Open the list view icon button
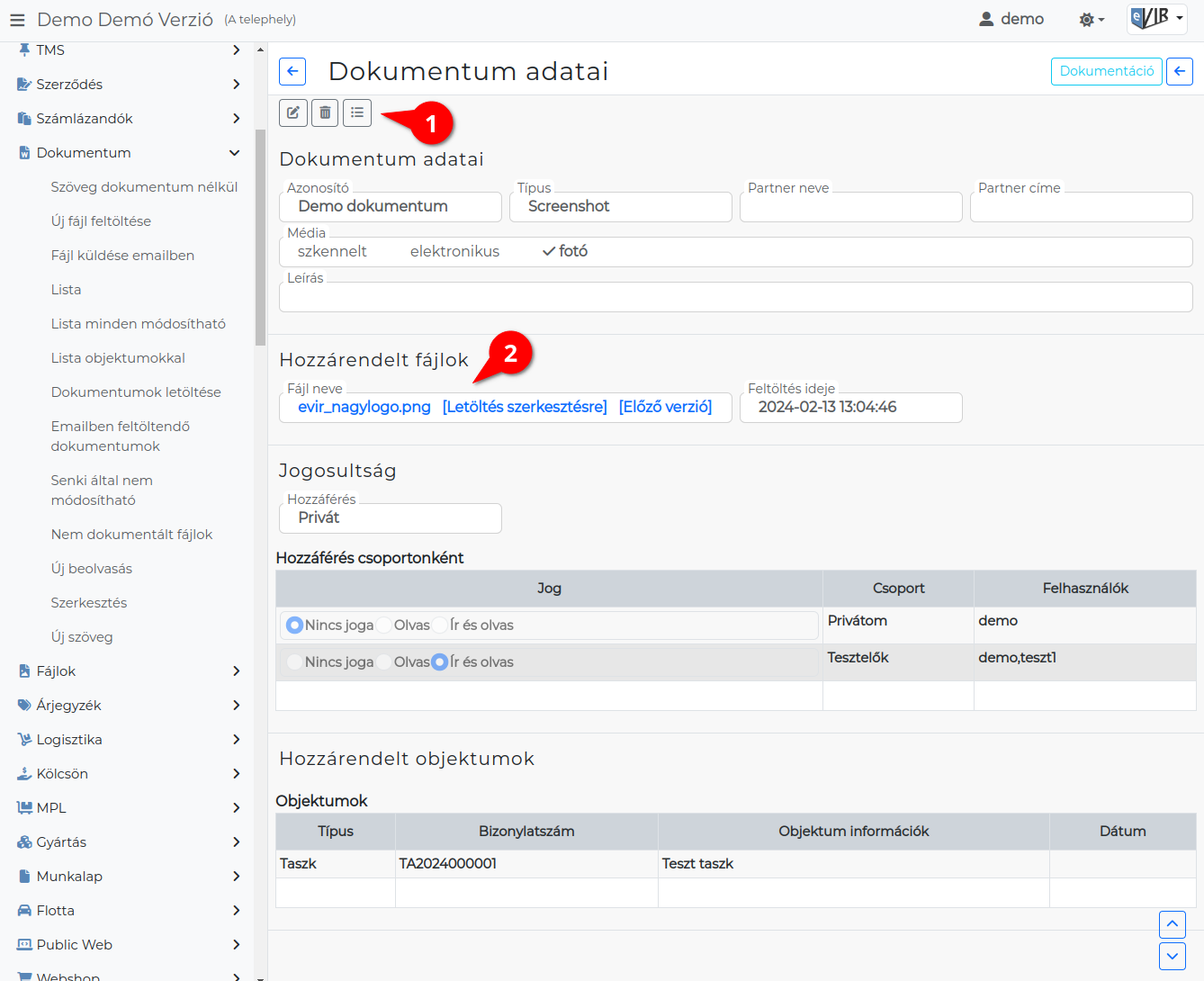 coord(357,112)
